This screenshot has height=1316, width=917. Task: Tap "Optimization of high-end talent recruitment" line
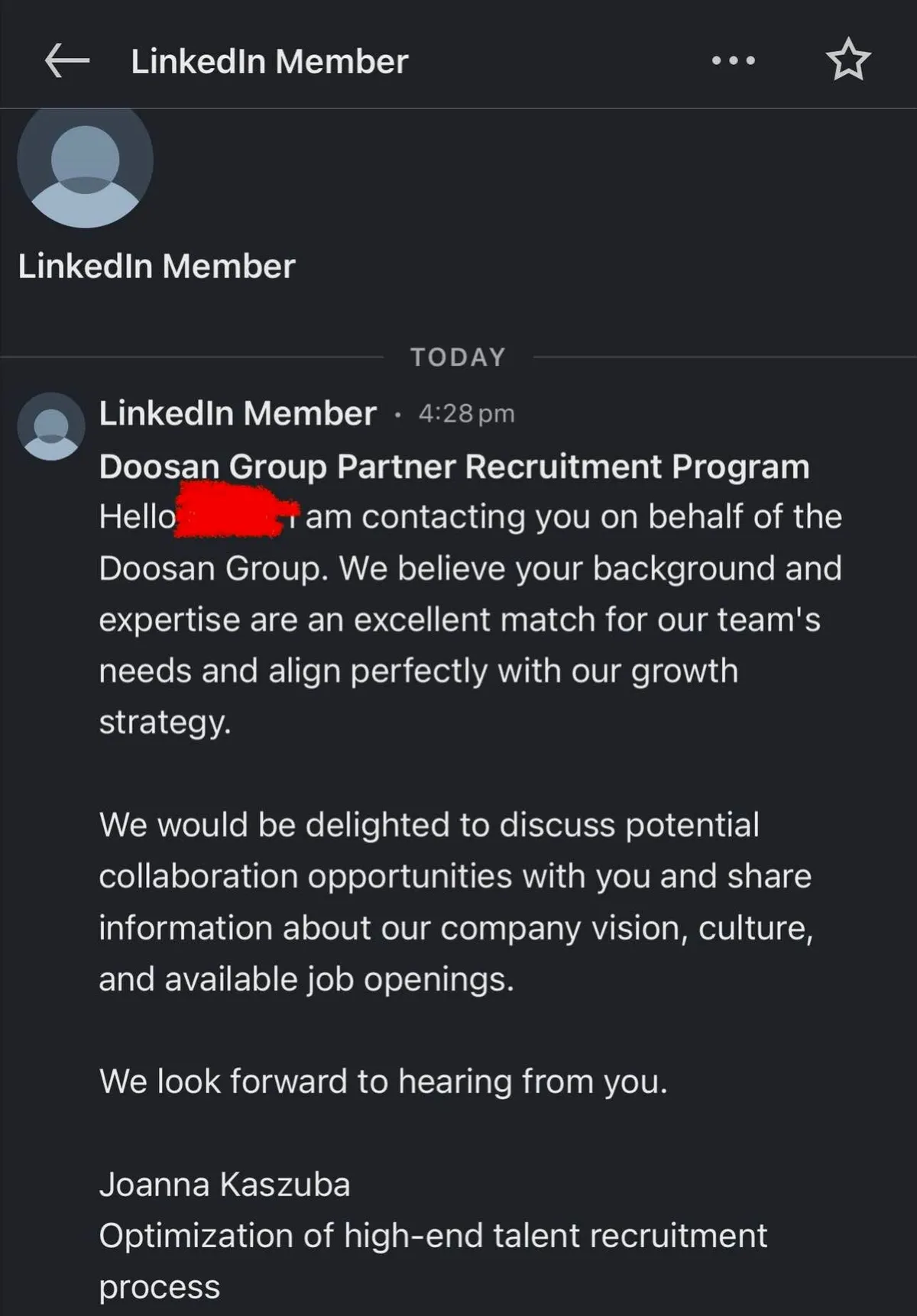click(x=433, y=1236)
